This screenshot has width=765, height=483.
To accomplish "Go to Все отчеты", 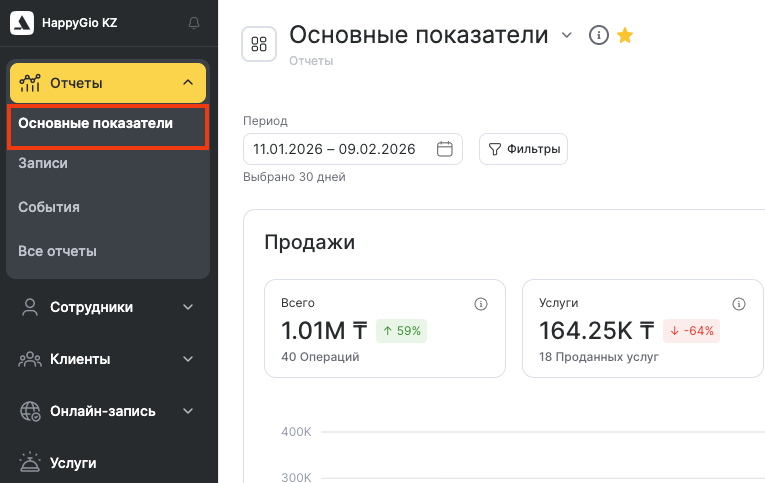I will coord(57,251).
